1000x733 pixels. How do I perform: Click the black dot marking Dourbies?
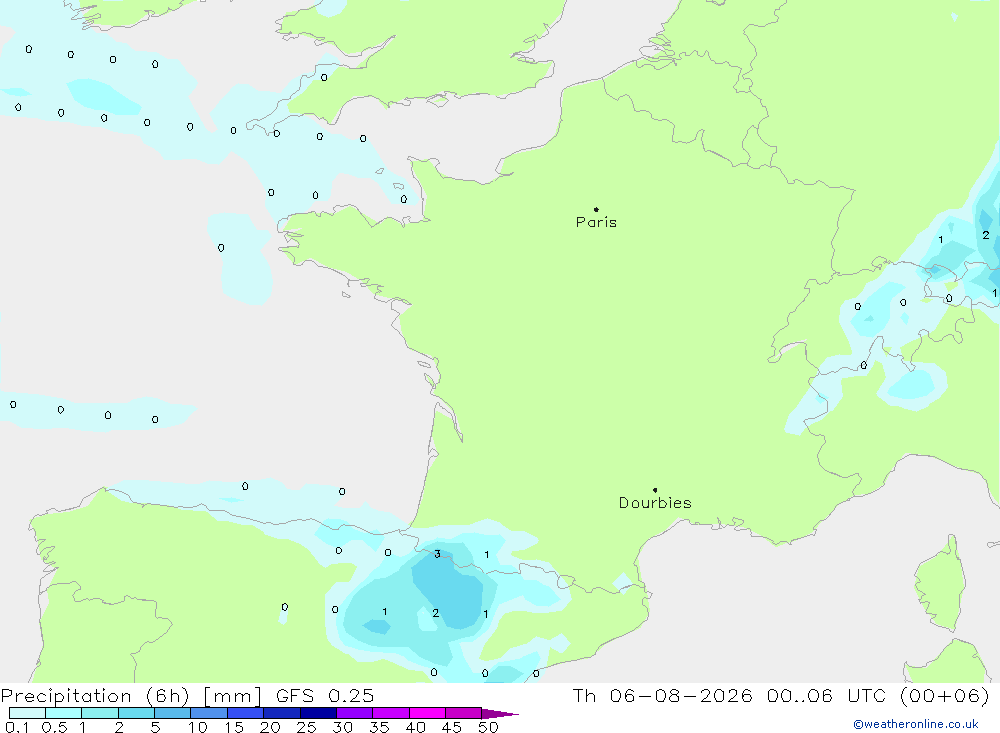655,490
